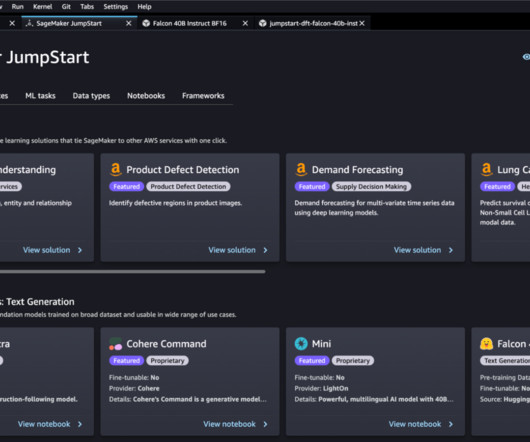Click the chevron beside View solution on understanding card
The width and height of the screenshot is (530, 442).
(80, 250)
